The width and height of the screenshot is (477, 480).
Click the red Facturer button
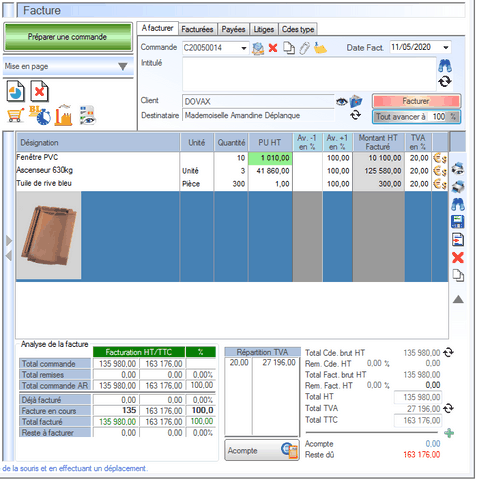point(416,101)
